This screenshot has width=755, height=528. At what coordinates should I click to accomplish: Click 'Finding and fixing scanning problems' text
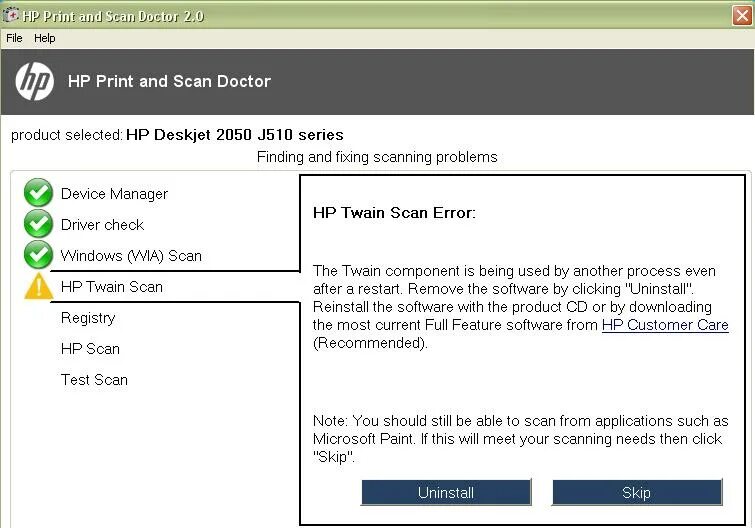pyautogui.click(x=377, y=157)
